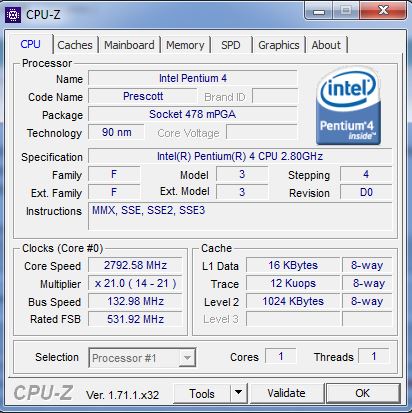
Task: Click the Core Speed value field
Action: tap(135, 265)
